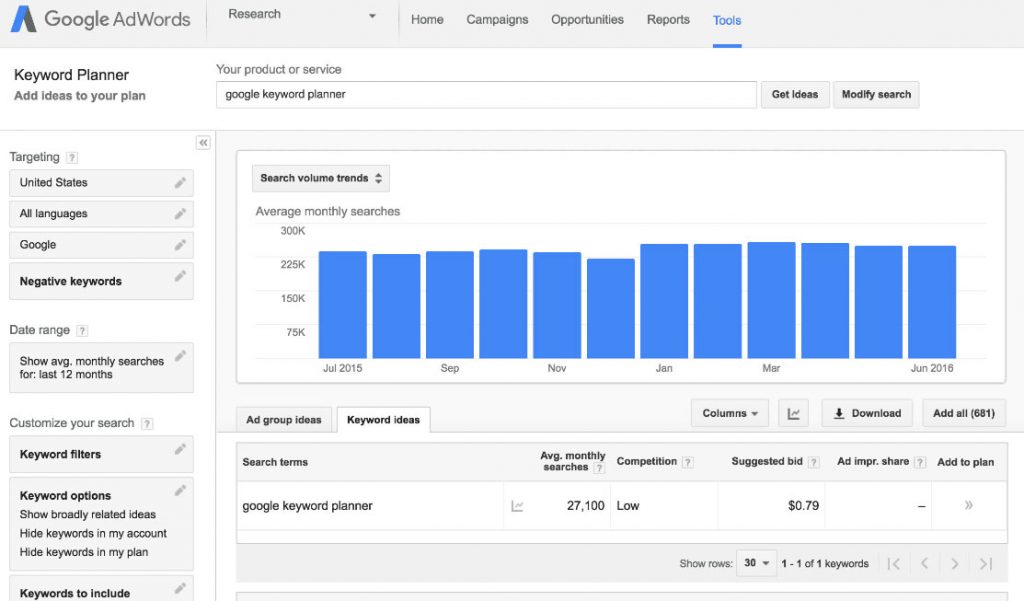Go to next page of keywords

[x=955, y=564]
